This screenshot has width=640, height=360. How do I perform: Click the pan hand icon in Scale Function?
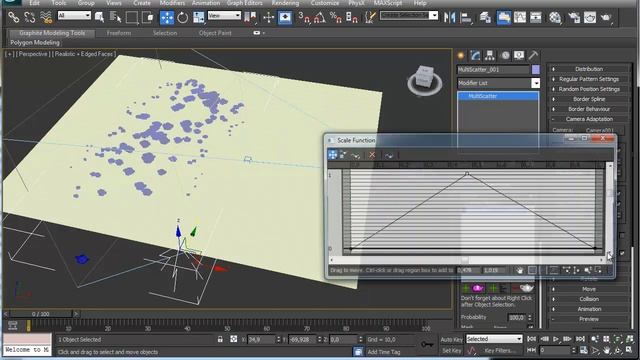click(519, 270)
